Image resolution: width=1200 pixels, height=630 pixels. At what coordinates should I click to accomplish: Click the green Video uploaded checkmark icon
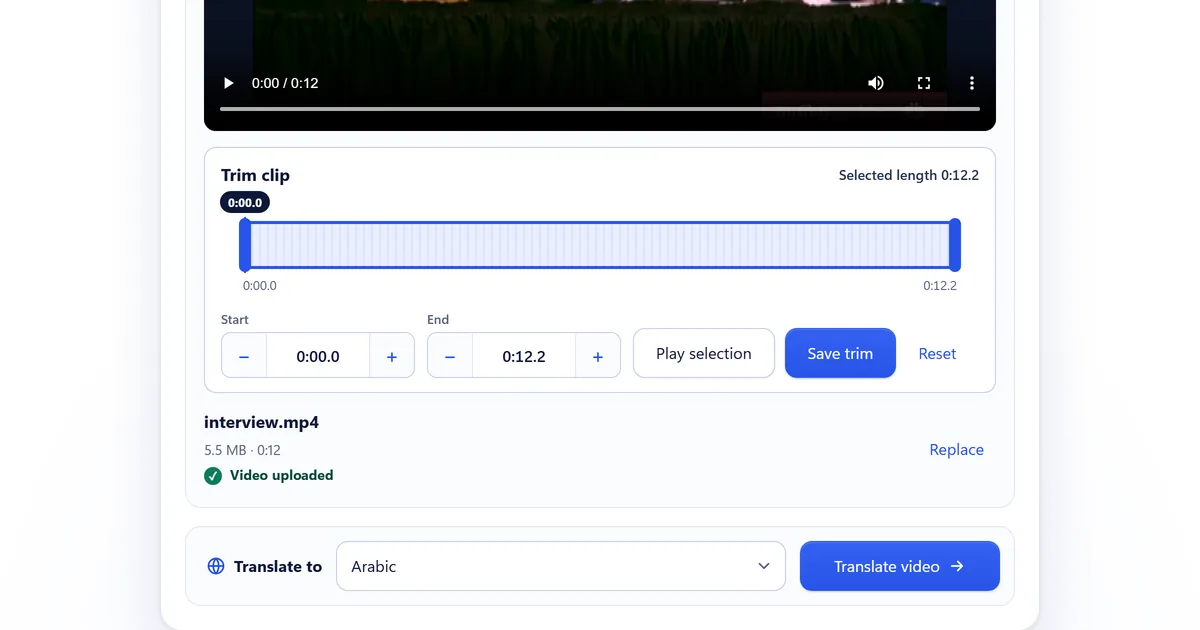tap(213, 476)
